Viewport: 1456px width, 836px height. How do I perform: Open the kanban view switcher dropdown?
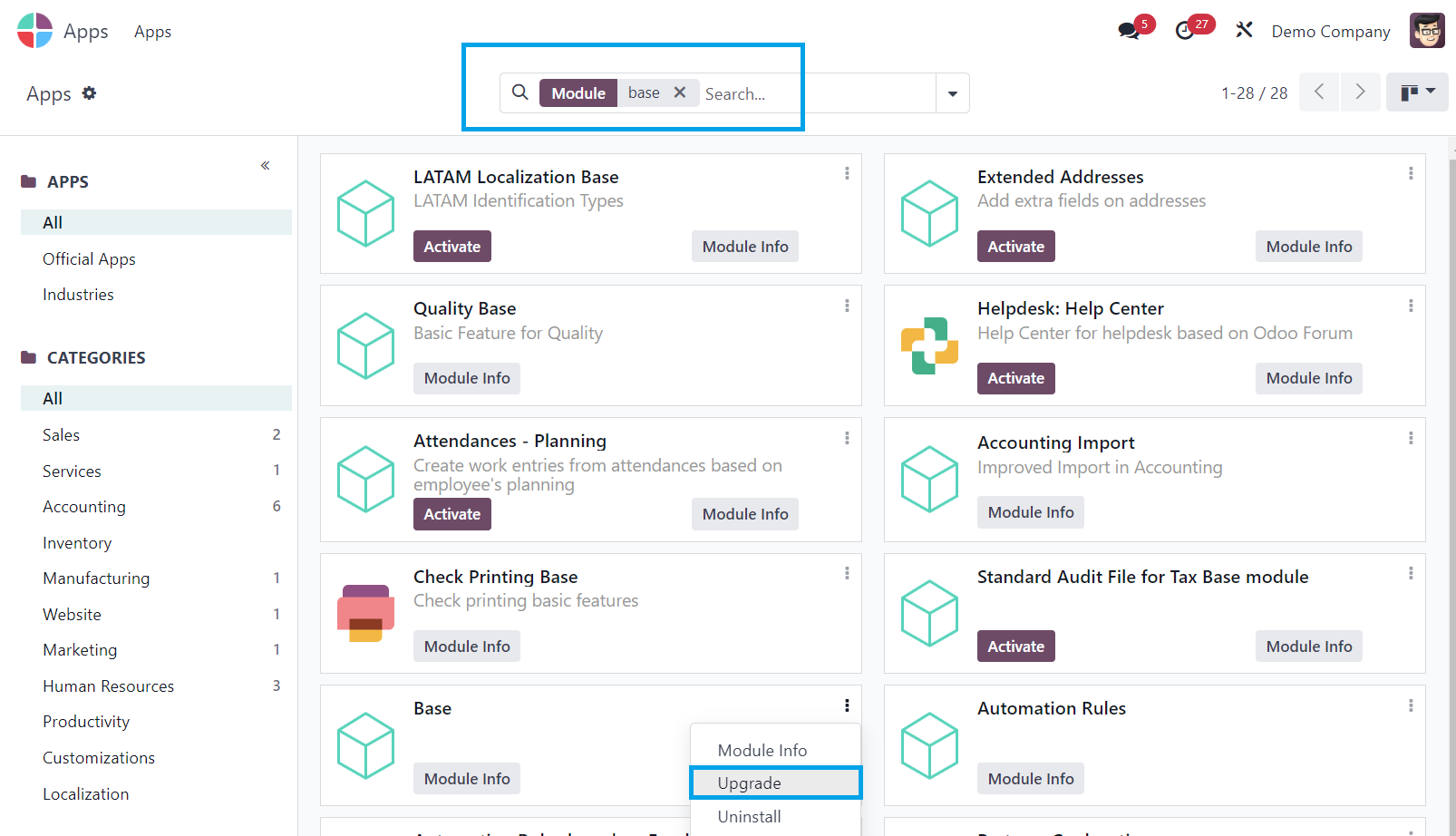click(x=1417, y=92)
